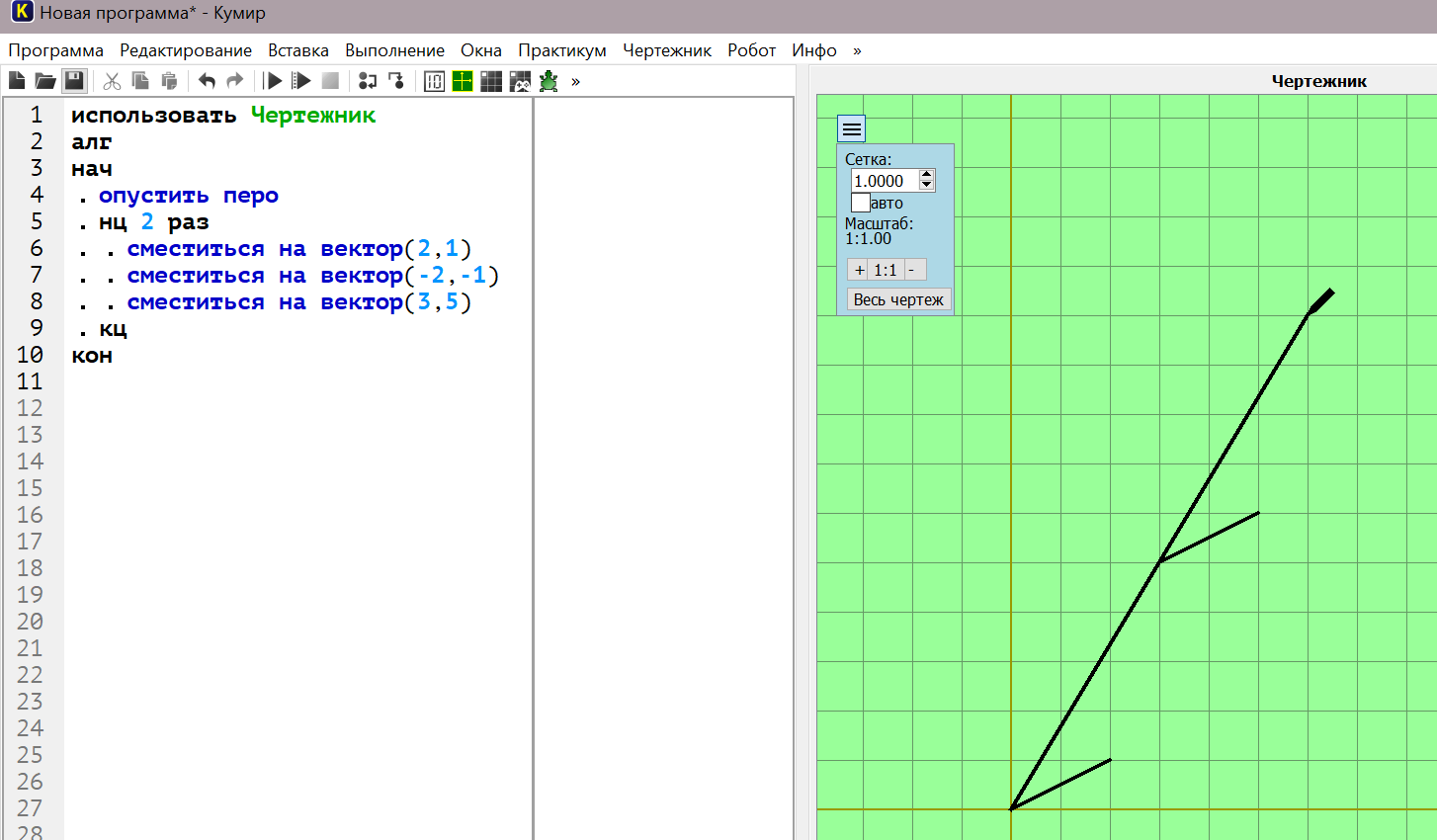This screenshot has height=840, width=1437.
Task: Run the program with play icon
Action: tap(274, 81)
